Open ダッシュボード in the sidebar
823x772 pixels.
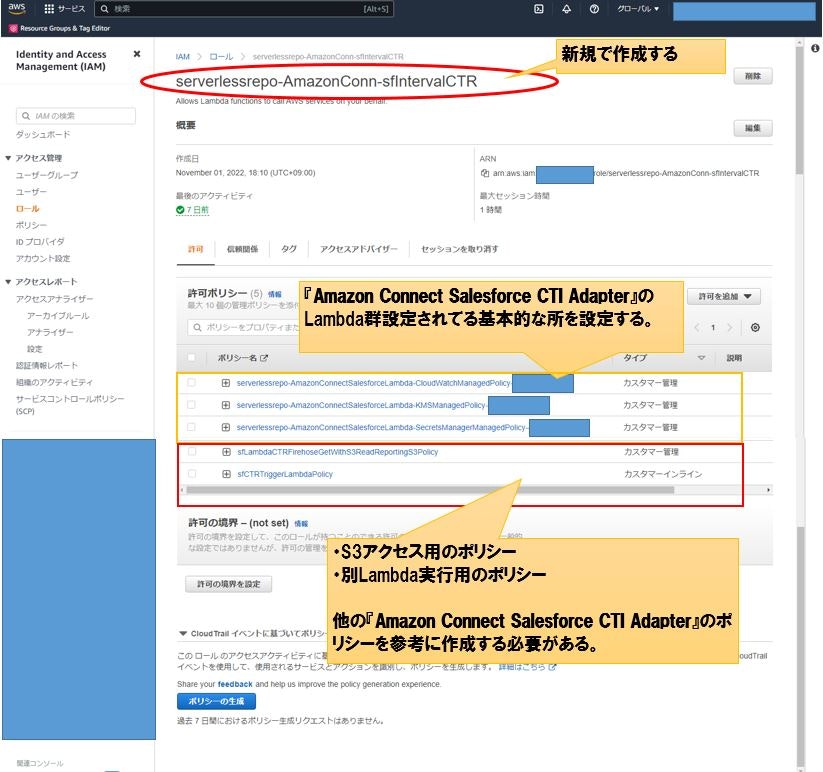(x=43, y=135)
